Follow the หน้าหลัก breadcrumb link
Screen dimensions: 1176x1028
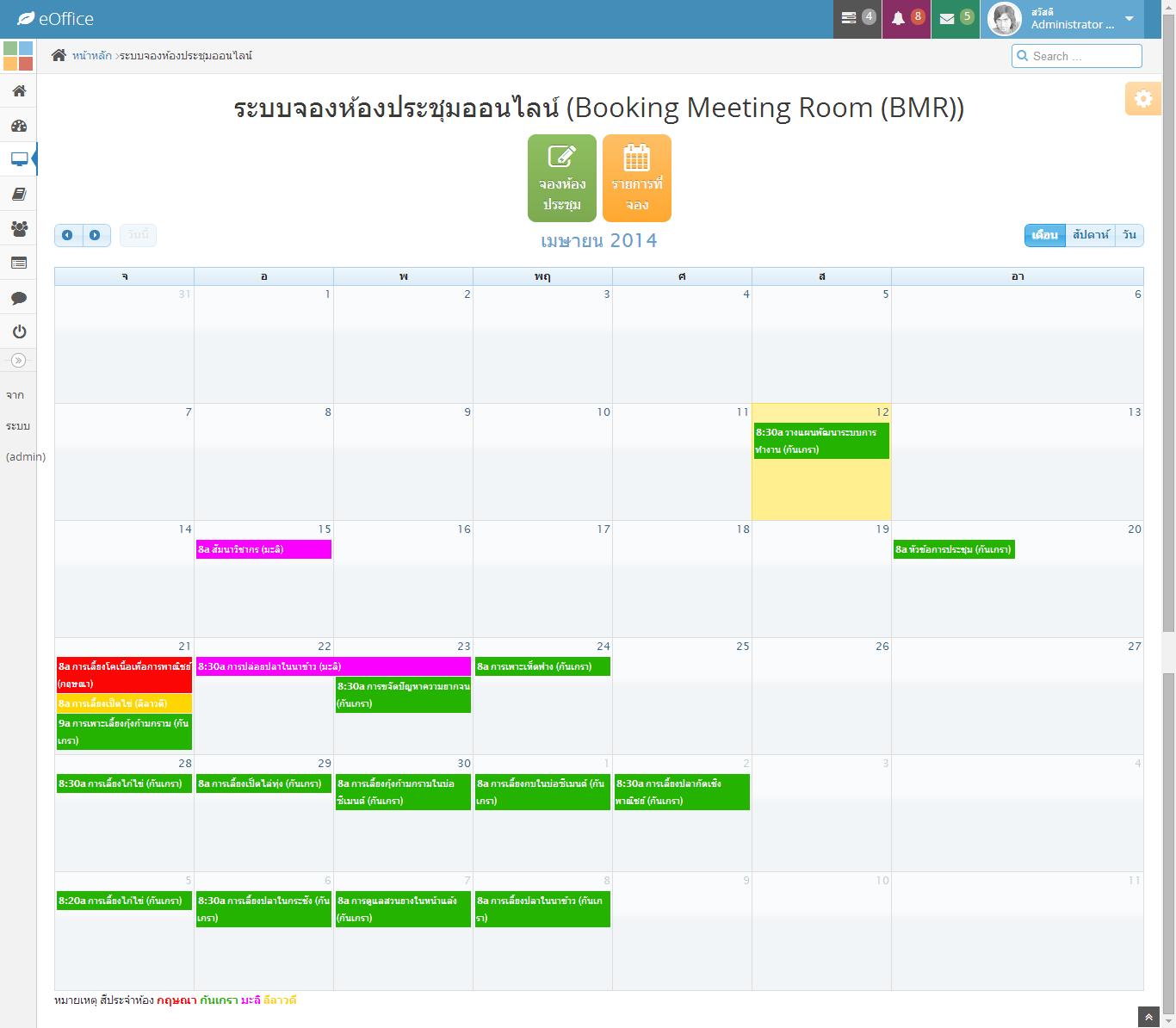(x=91, y=56)
